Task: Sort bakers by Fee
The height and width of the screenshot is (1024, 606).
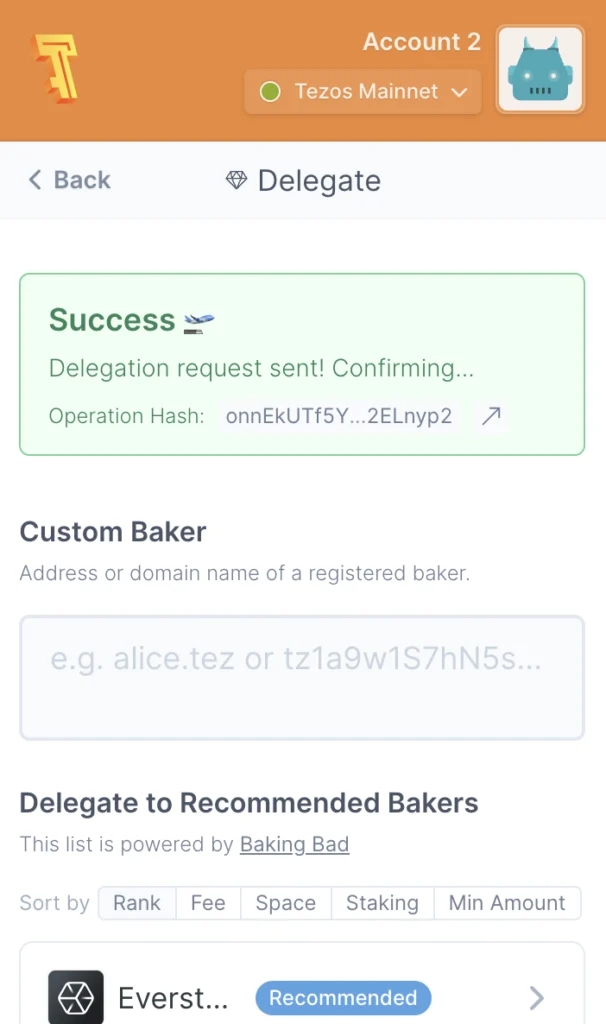Action: coord(208,903)
